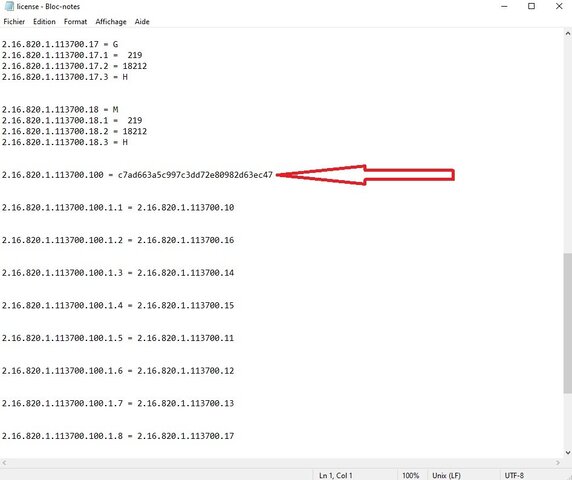Viewport: 572px width, 480px height.
Task: Open the Edition menu
Action: click(44, 22)
